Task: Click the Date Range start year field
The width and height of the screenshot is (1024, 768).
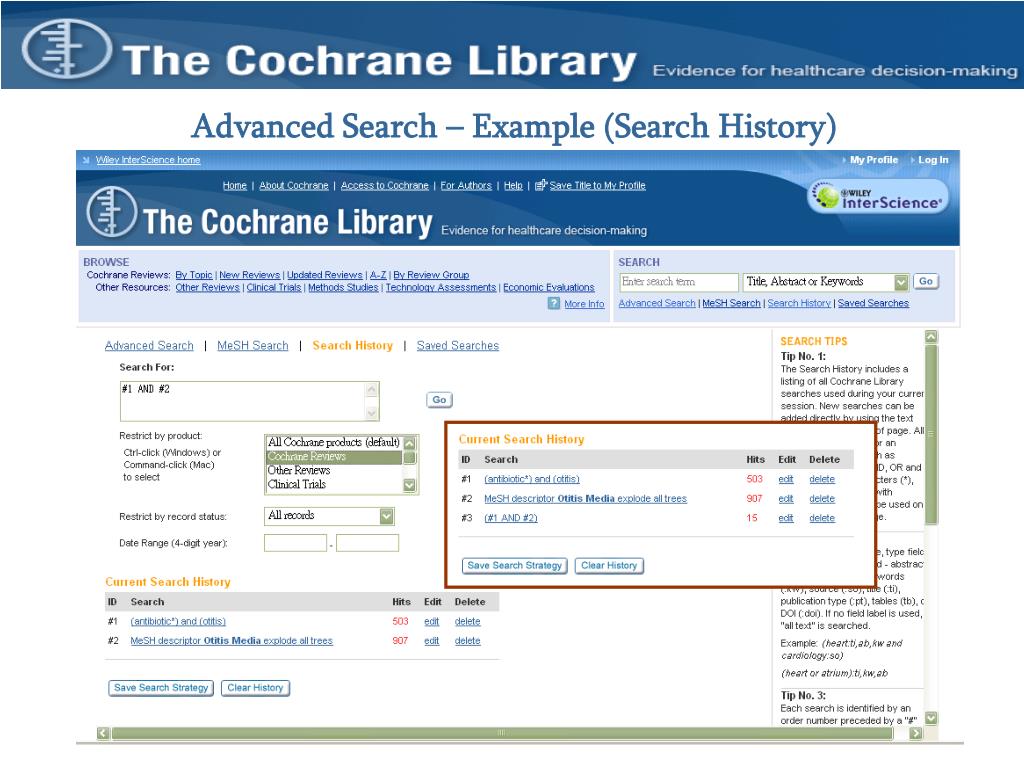Action: (x=295, y=543)
